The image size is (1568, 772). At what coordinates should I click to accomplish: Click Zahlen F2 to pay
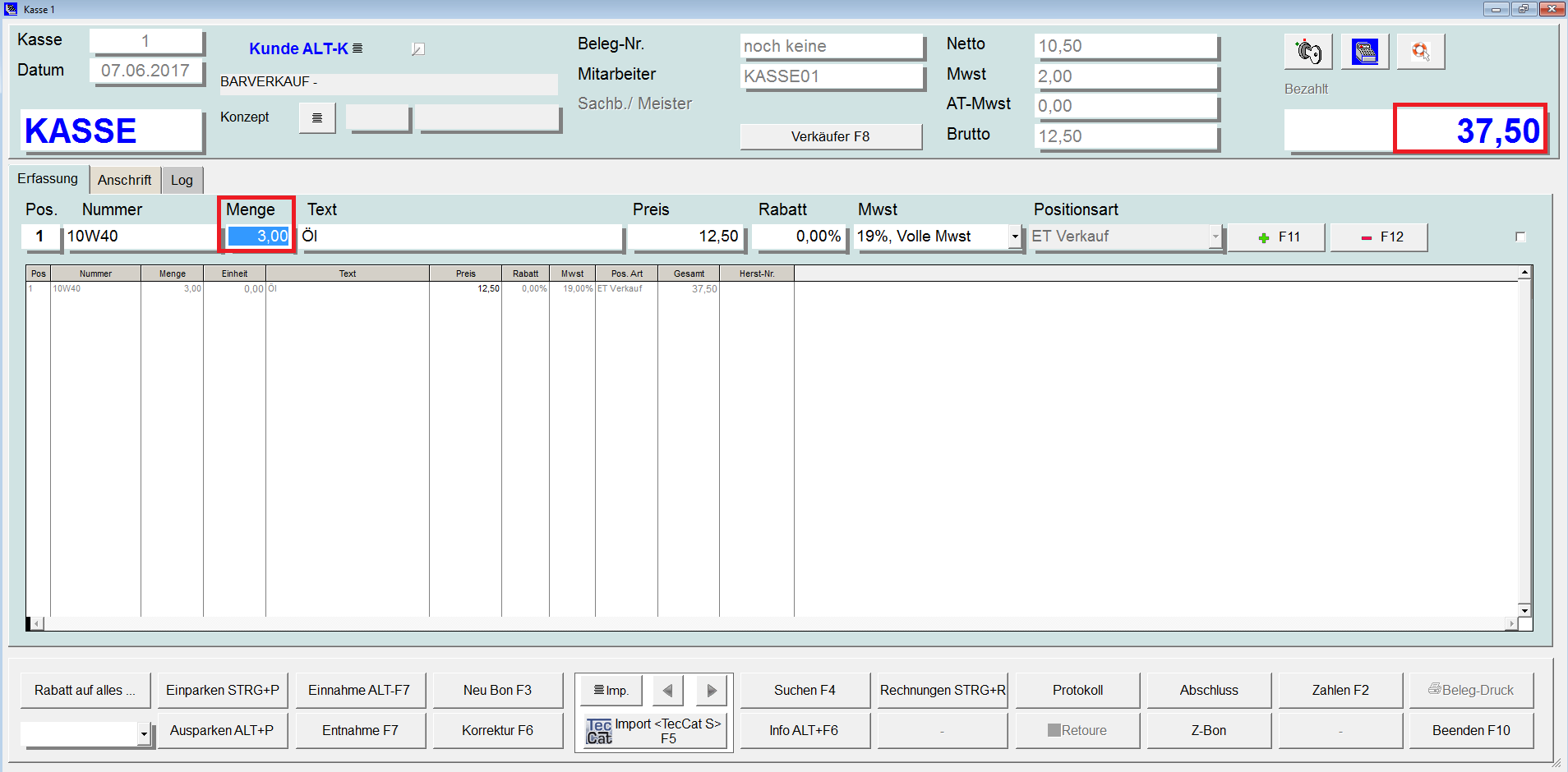point(1340,691)
